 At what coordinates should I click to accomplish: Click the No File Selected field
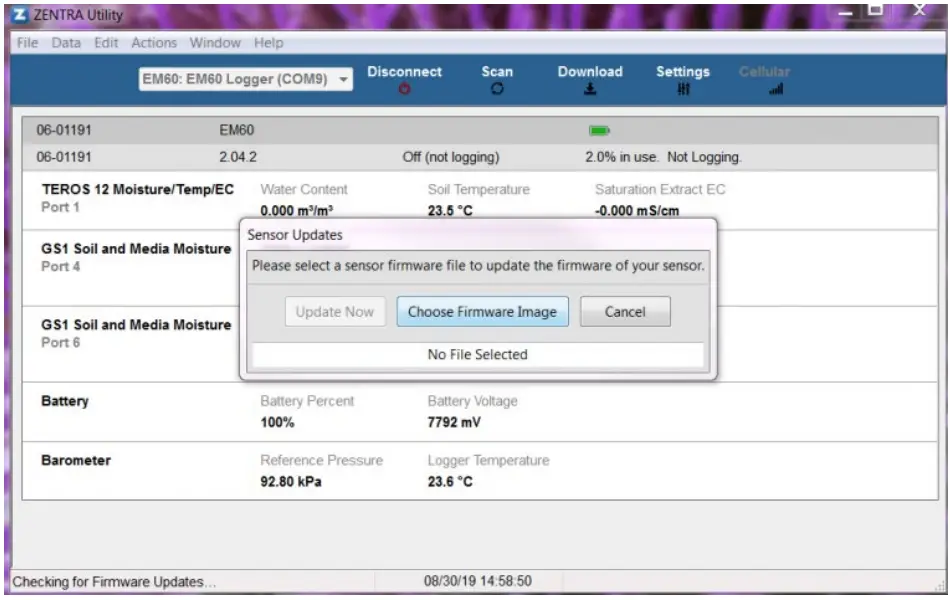[476, 354]
